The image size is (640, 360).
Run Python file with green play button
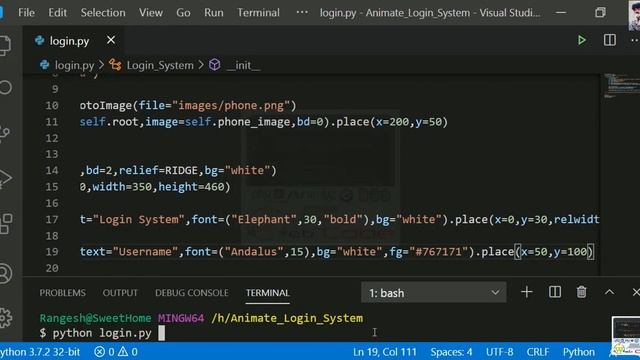(x=582, y=40)
